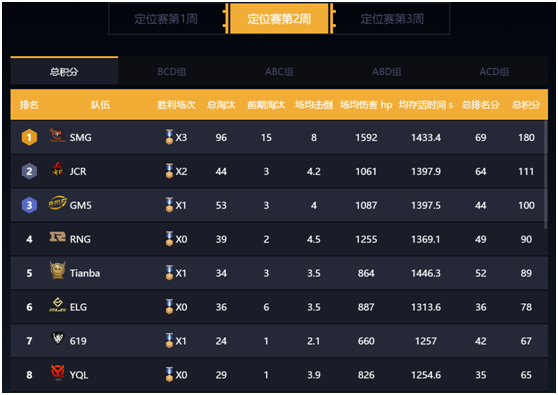
Task: Click the 总淘汰 column header
Action: click(221, 105)
